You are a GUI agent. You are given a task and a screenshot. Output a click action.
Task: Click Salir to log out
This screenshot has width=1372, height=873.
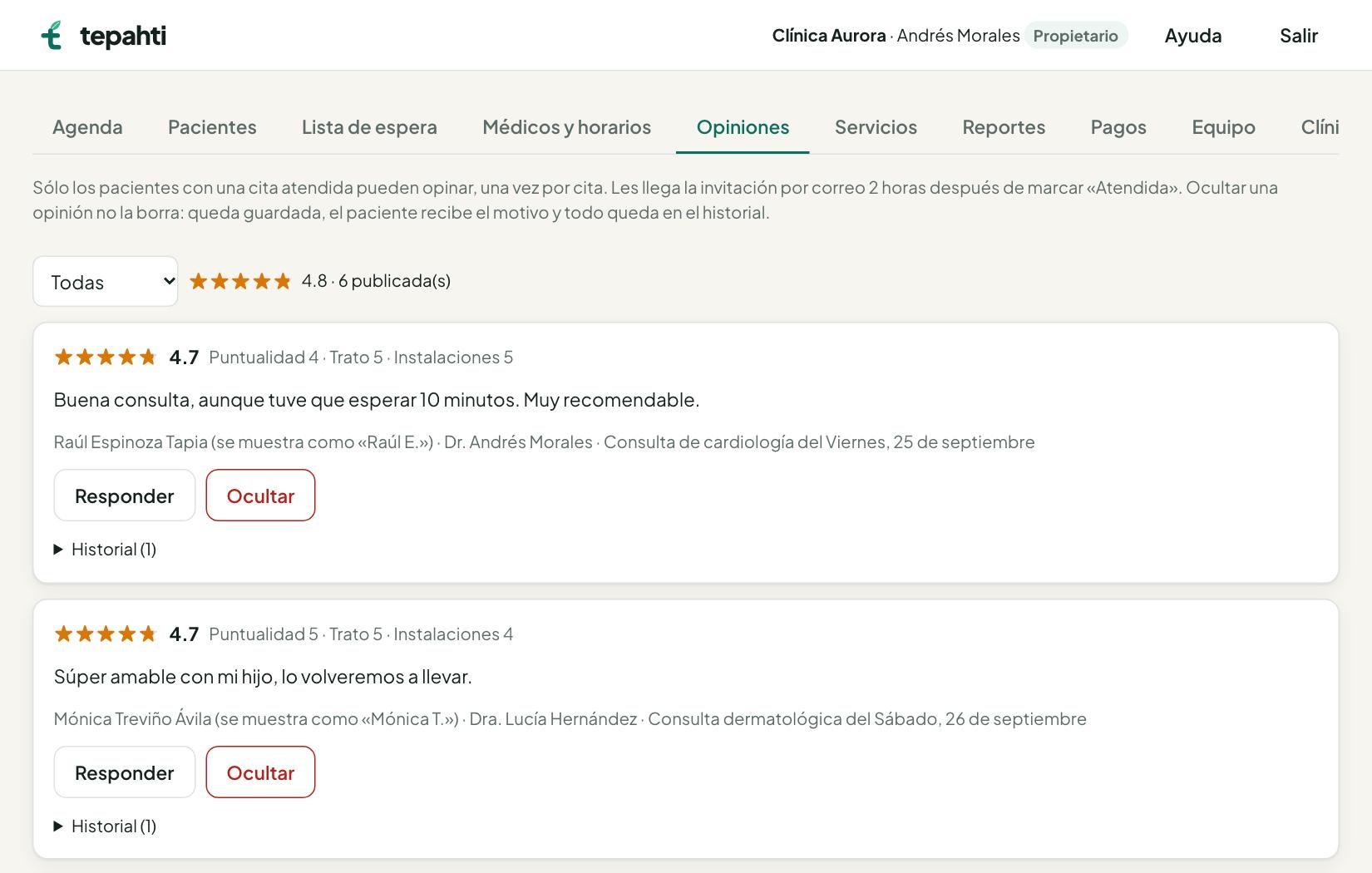pyautogui.click(x=1298, y=36)
